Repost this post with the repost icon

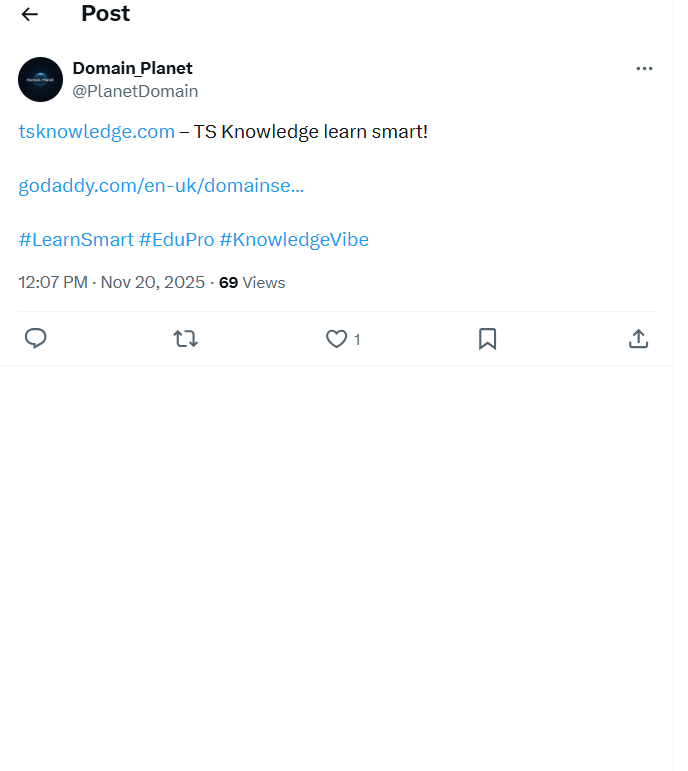[x=185, y=339]
